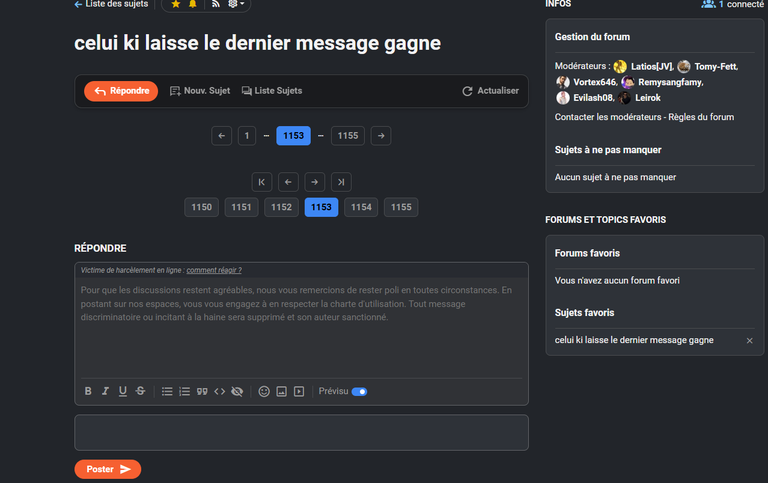Insert a bulleted list in the reply
Viewport: 768px width, 483px height.
coord(167,391)
